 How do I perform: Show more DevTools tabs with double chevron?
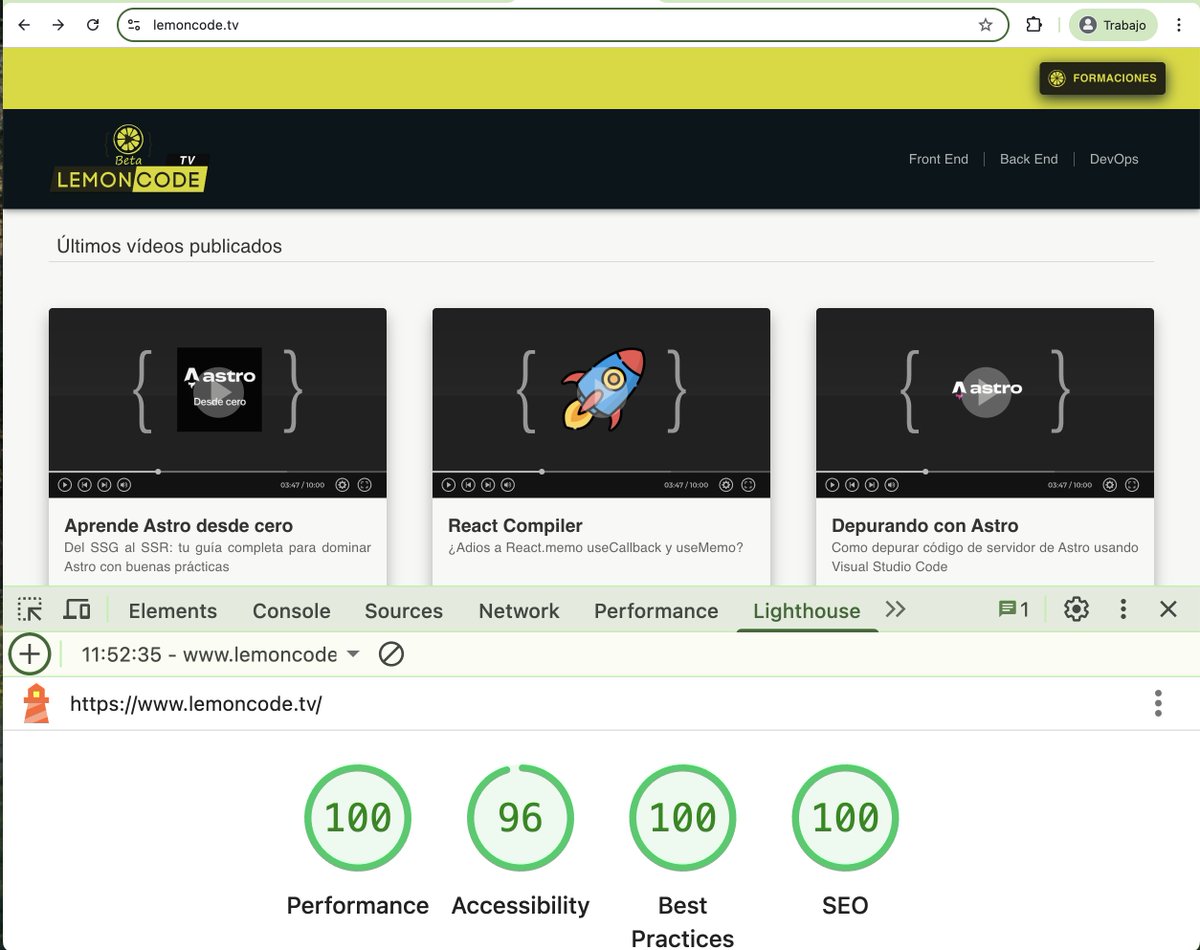coord(895,609)
